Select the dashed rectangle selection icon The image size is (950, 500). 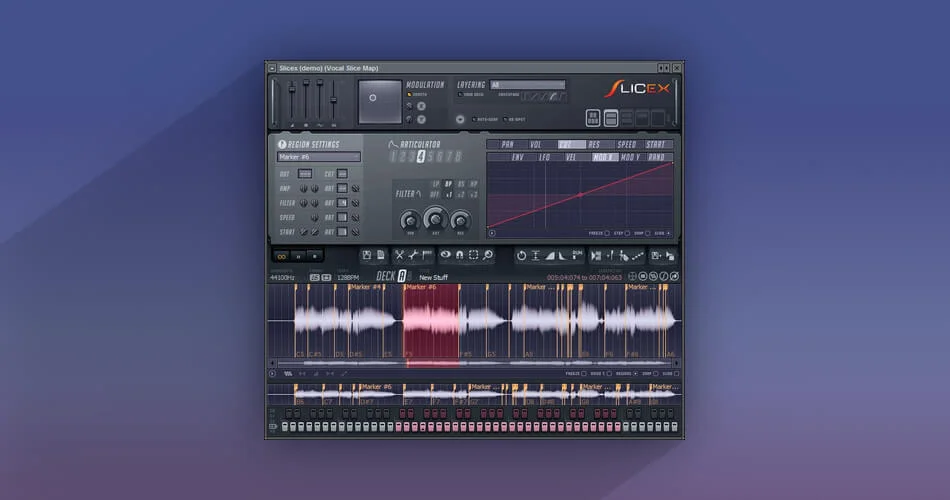[473, 255]
